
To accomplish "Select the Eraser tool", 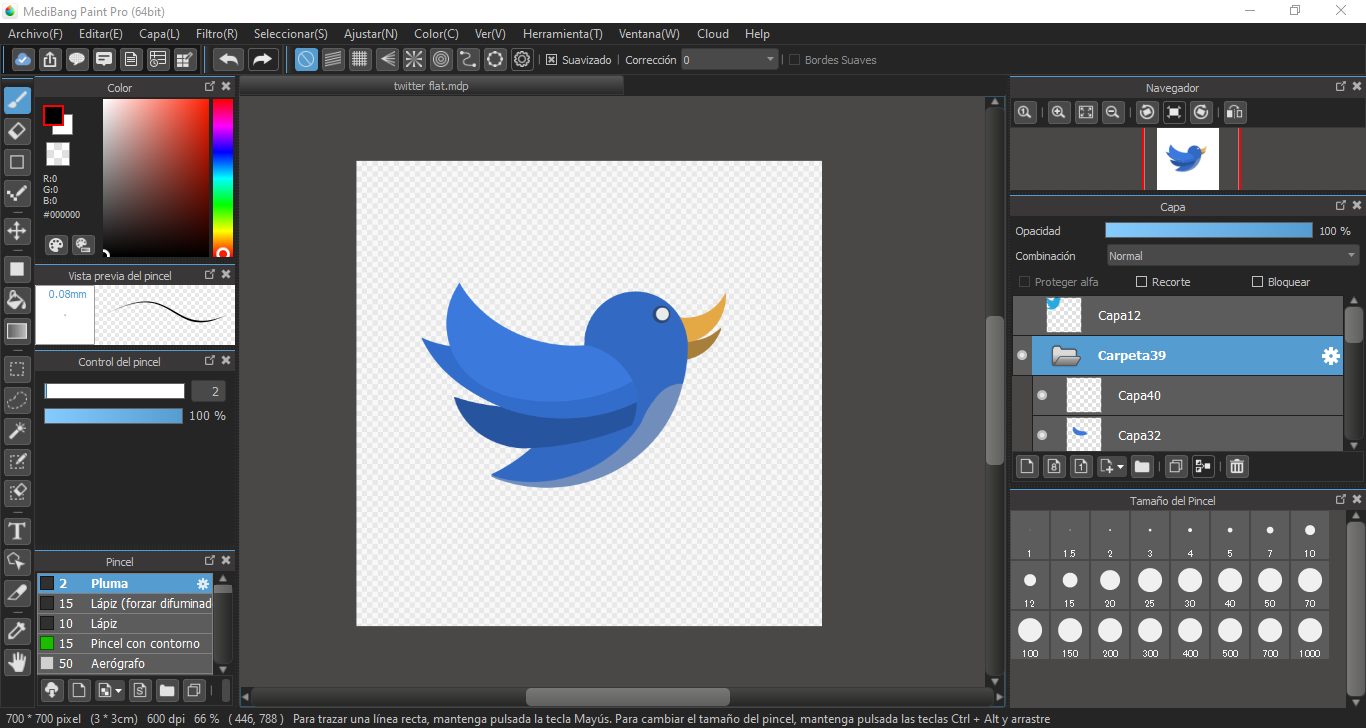I will click(17, 131).
